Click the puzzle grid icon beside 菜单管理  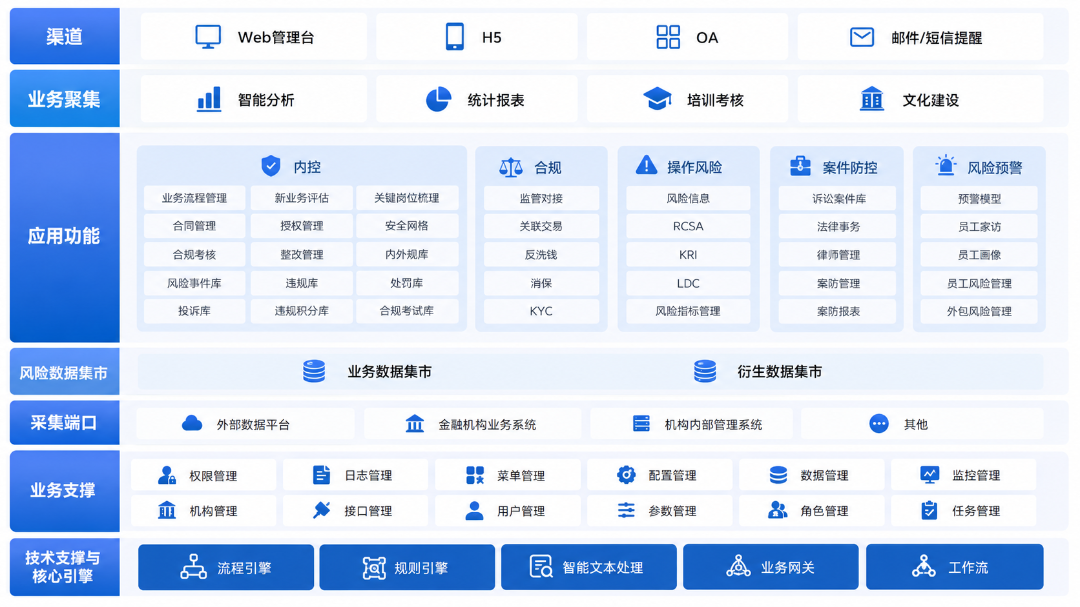tap(475, 475)
